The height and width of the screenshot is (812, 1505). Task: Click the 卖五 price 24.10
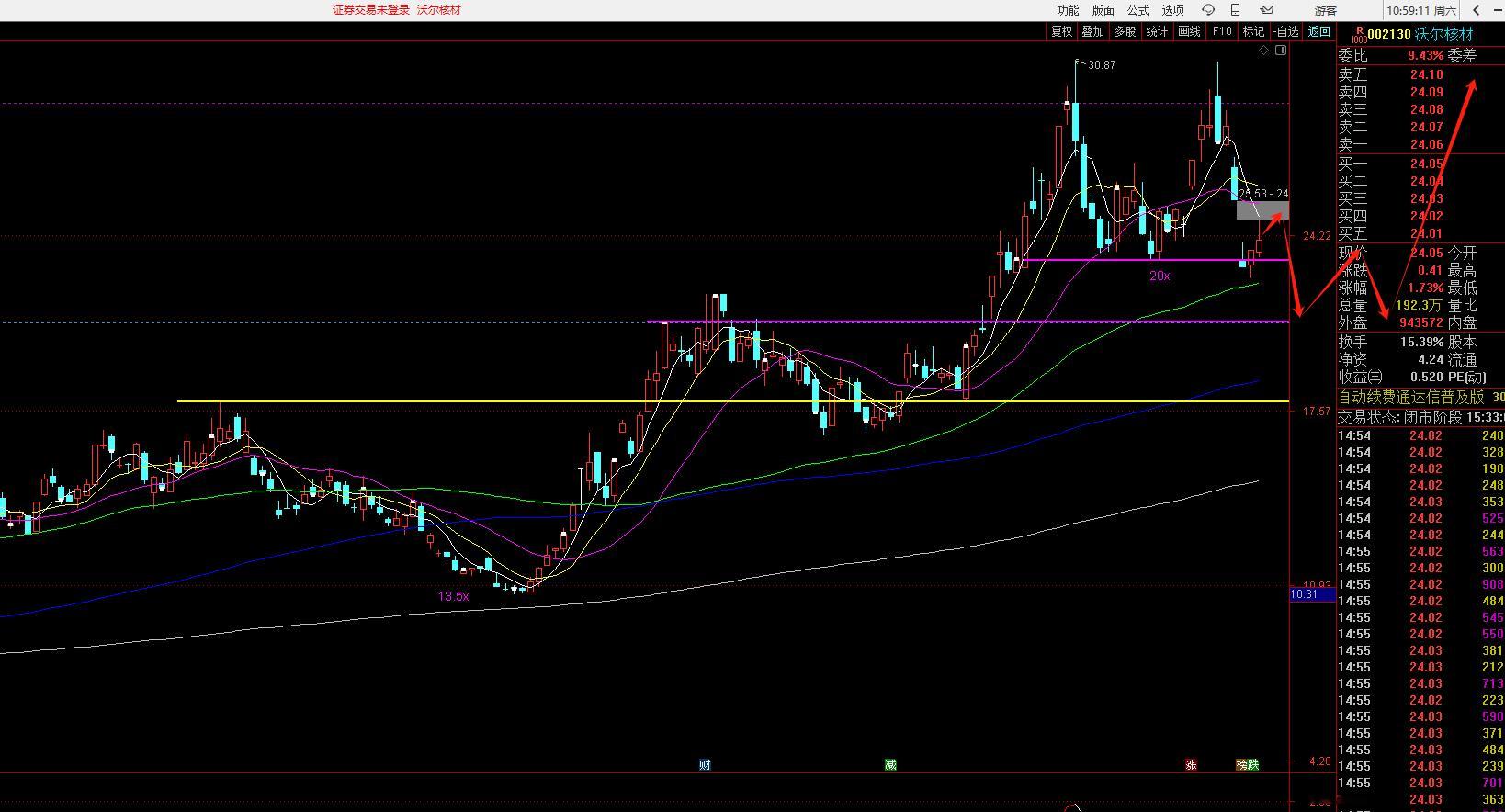click(x=1426, y=74)
